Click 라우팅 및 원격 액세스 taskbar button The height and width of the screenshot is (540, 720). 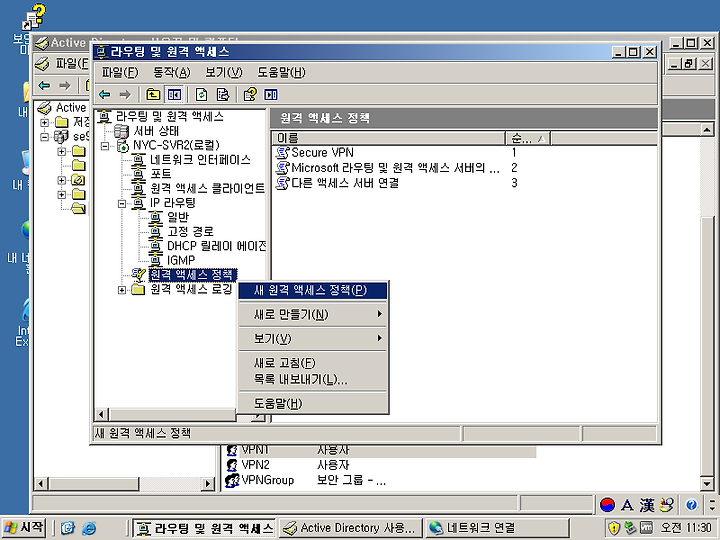(x=204, y=528)
